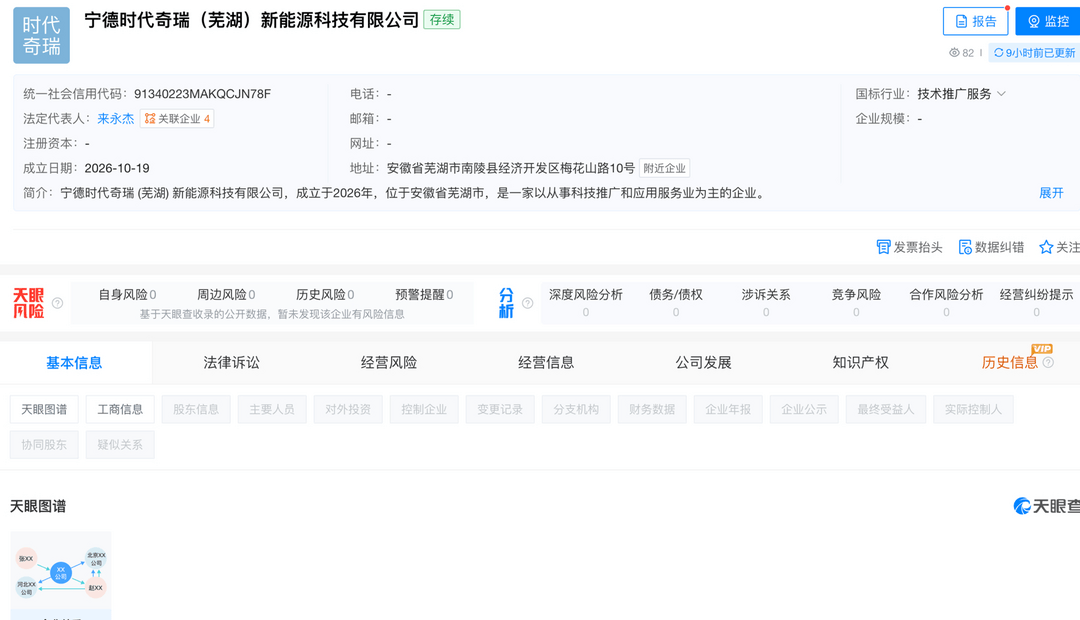This screenshot has height=620, width=1080.
Task: Open 竞争风险 analysis
Action: [x=856, y=302]
